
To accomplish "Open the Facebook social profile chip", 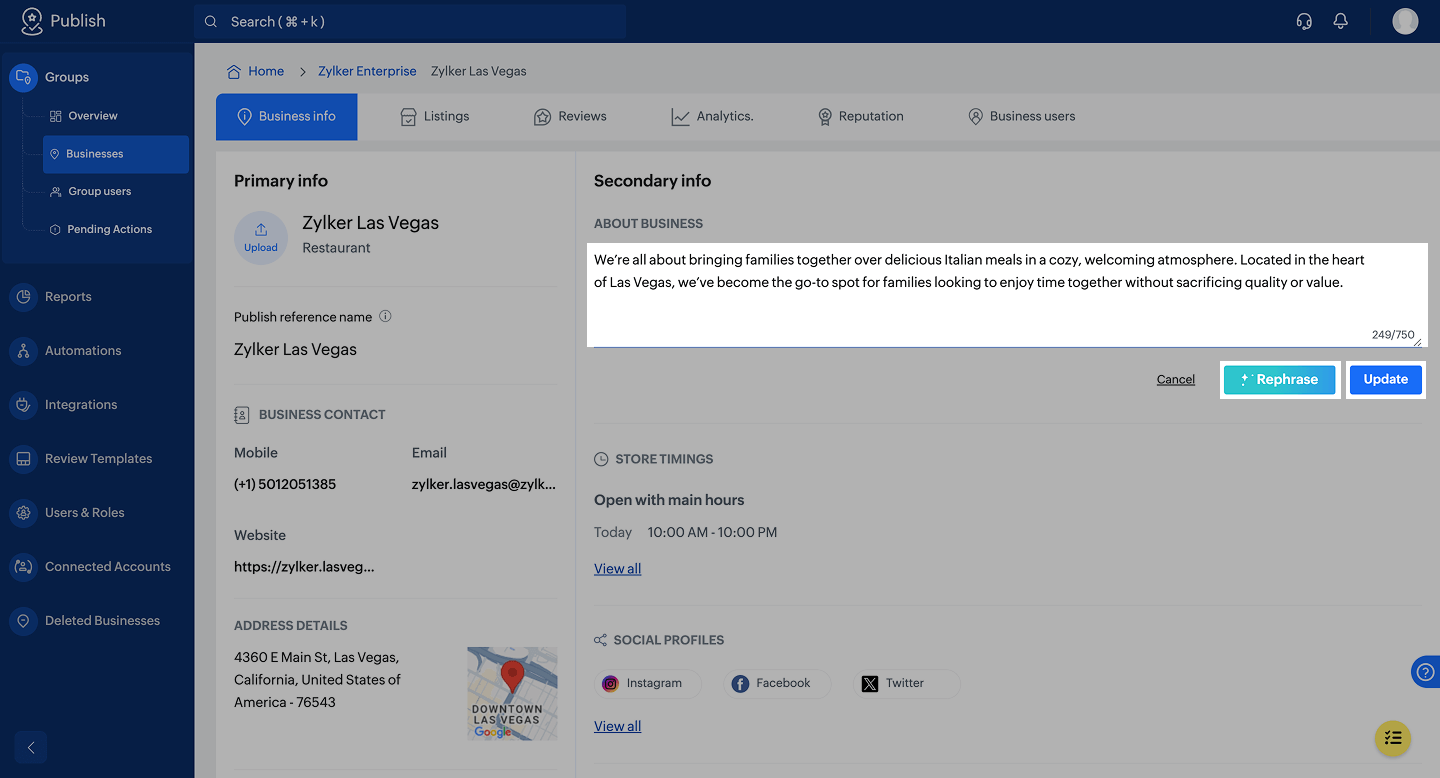I will tap(778, 684).
